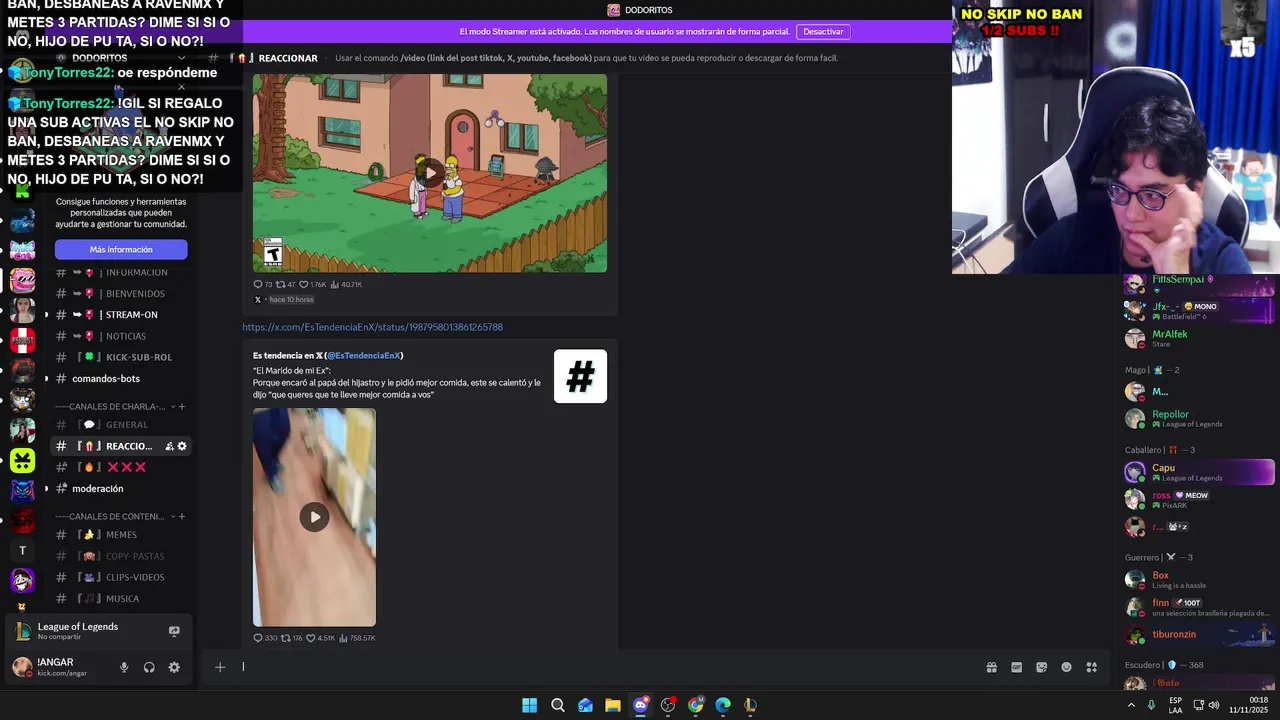This screenshot has width=1280, height=720.
Task: Open the MEMES channel
Action: (x=121, y=535)
